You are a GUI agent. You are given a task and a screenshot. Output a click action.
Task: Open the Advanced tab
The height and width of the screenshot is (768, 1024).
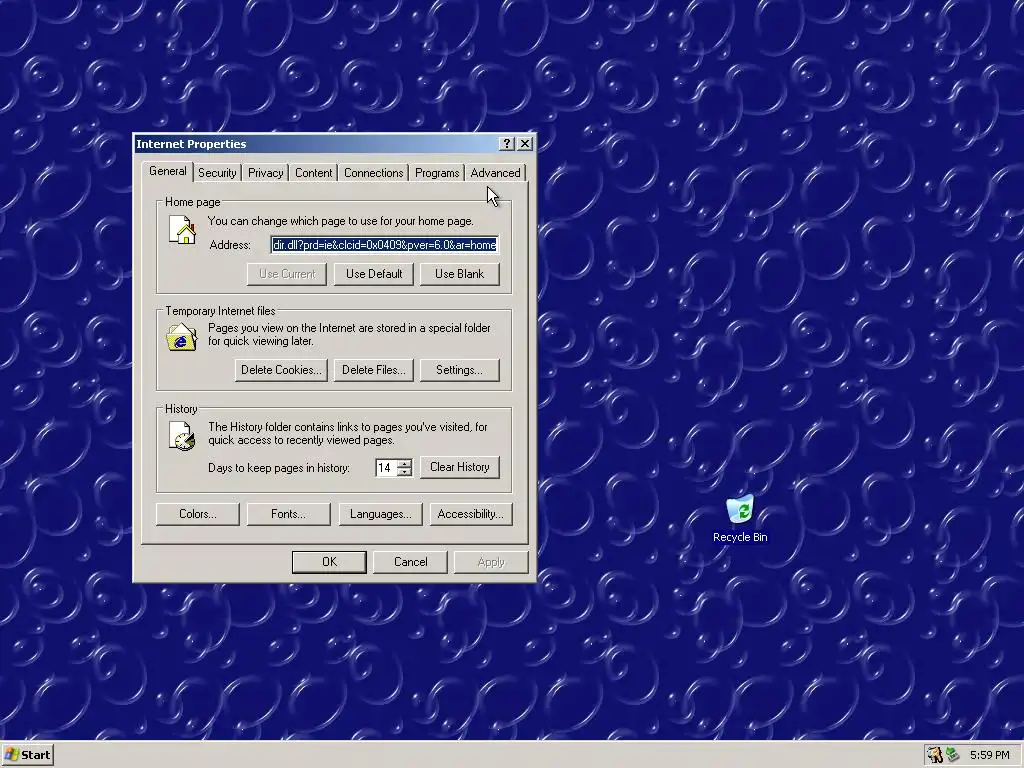click(x=495, y=173)
